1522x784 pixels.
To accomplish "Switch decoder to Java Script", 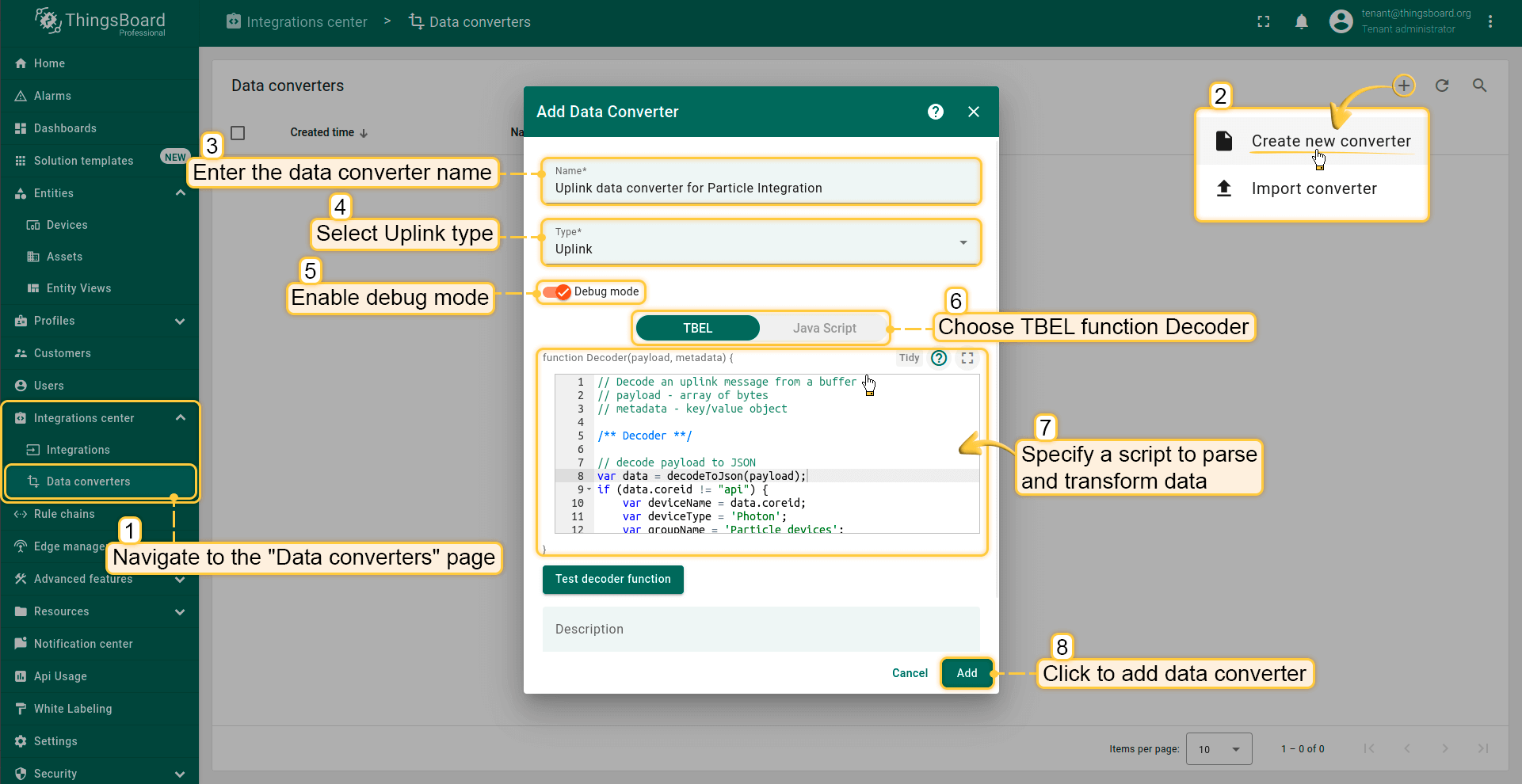I will click(824, 328).
